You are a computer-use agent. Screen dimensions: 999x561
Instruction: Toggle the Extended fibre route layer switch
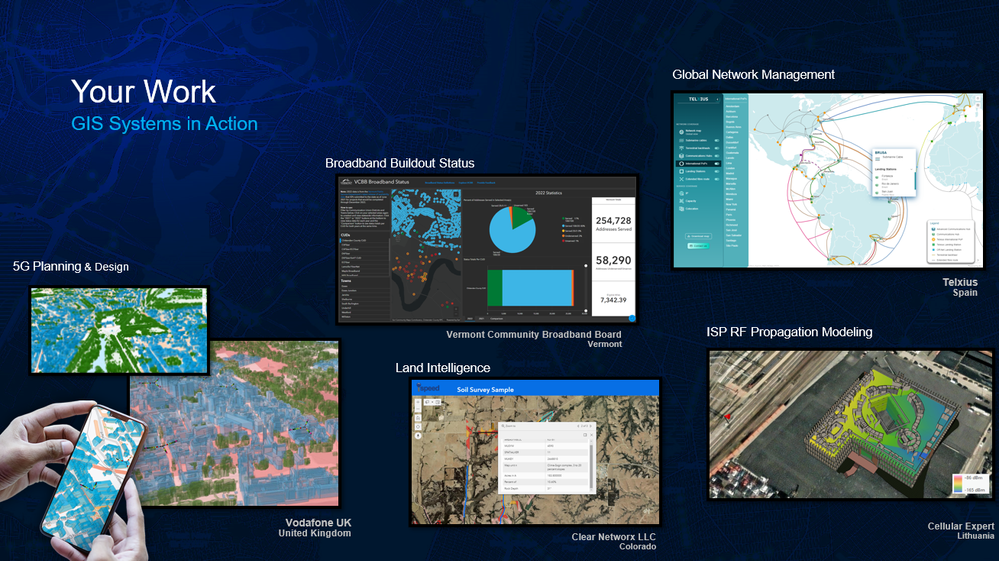point(717,179)
